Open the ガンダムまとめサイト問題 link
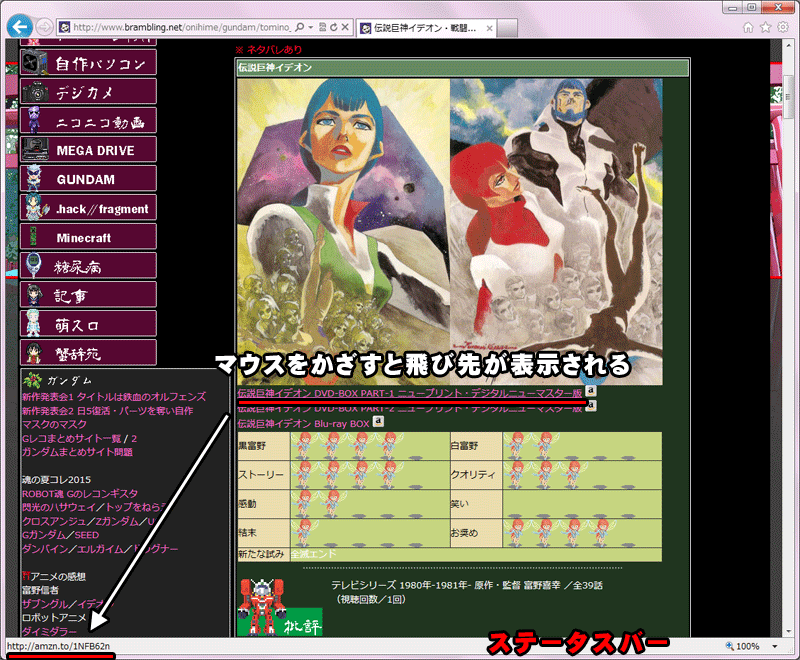This screenshot has height=660, width=800. [x=77, y=452]
